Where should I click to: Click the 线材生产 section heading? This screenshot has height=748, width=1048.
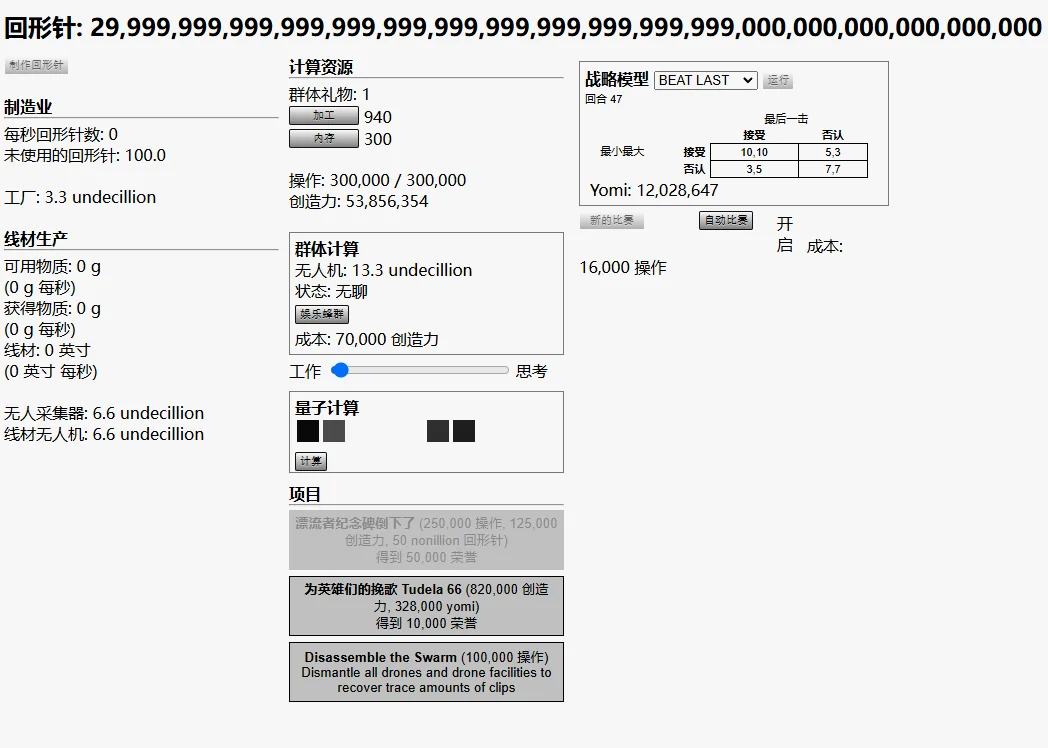point(36,239)
